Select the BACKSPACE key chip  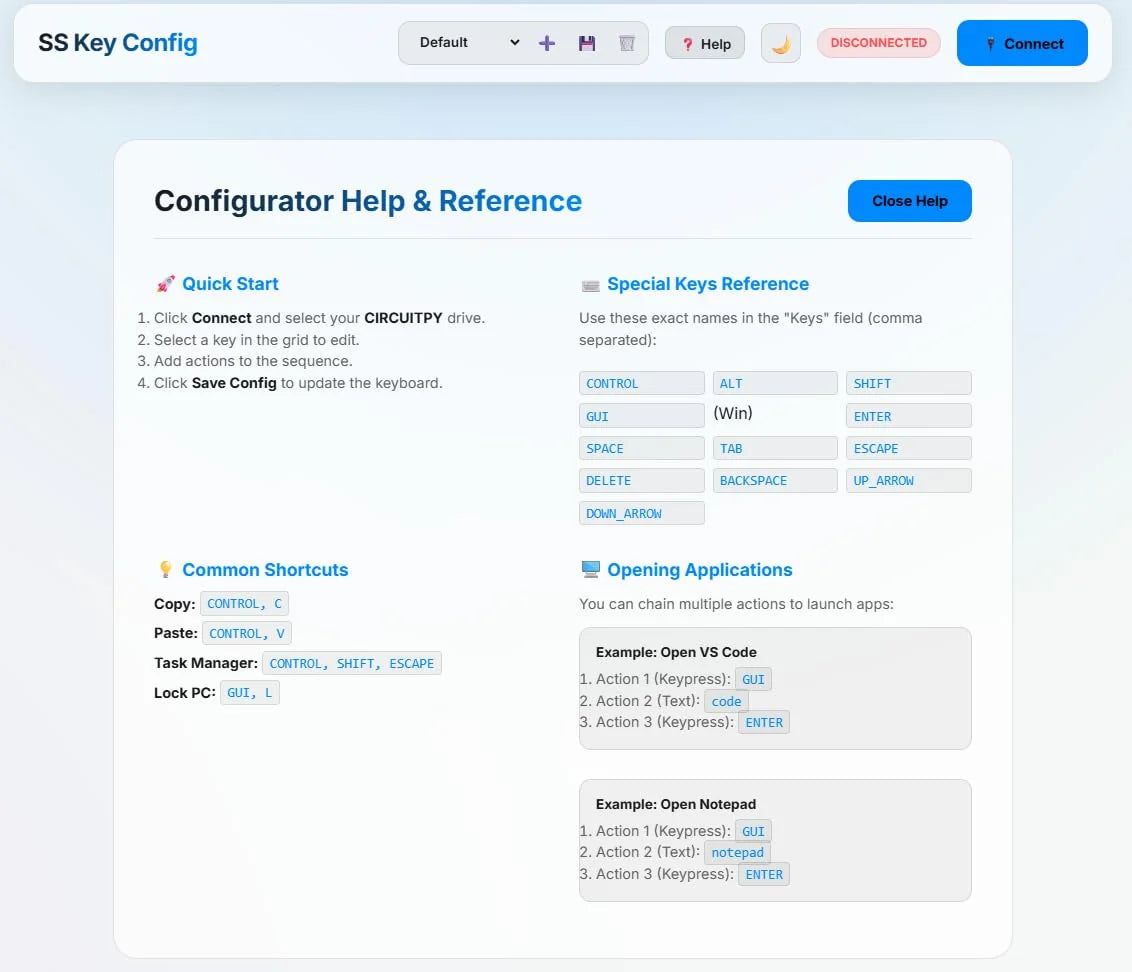pos(775,481)
